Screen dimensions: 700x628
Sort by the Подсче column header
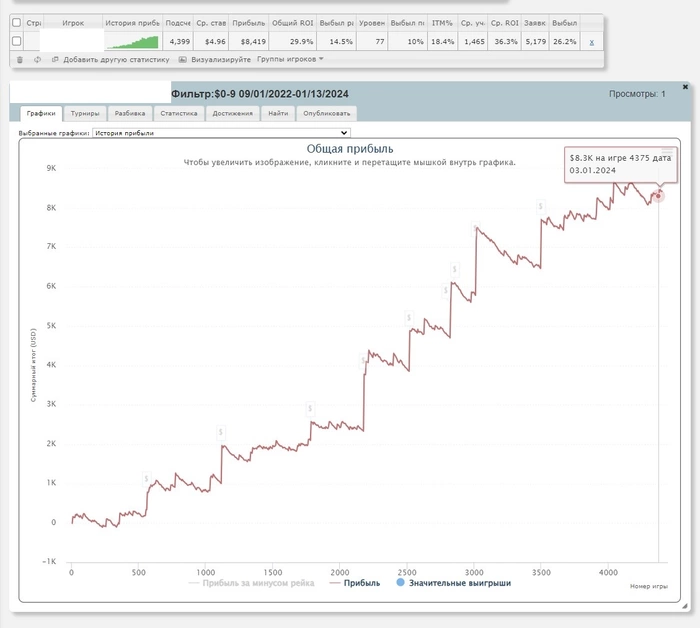click(x=178, y=23)
